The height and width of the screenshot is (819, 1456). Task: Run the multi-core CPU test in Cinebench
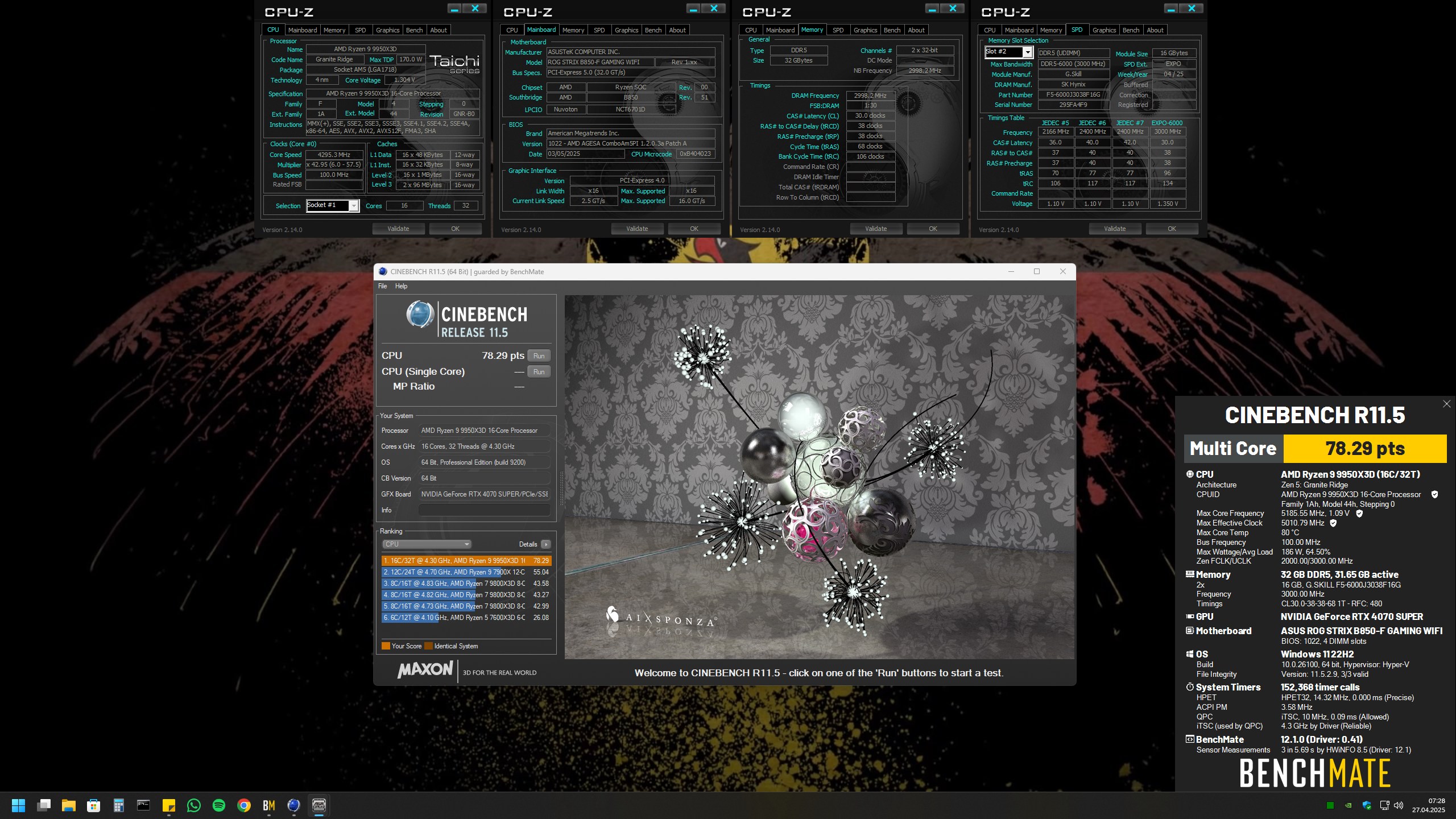(539, 355)
